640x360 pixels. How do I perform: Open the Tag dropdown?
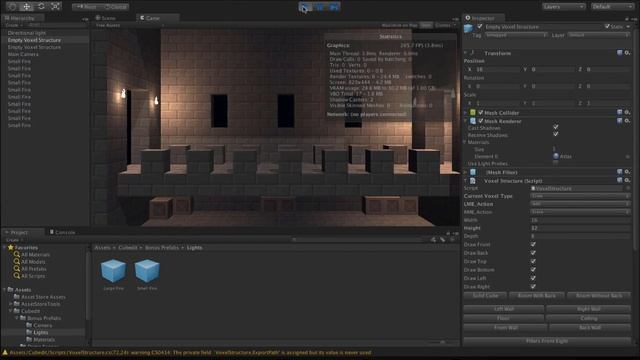pos(516,35)
